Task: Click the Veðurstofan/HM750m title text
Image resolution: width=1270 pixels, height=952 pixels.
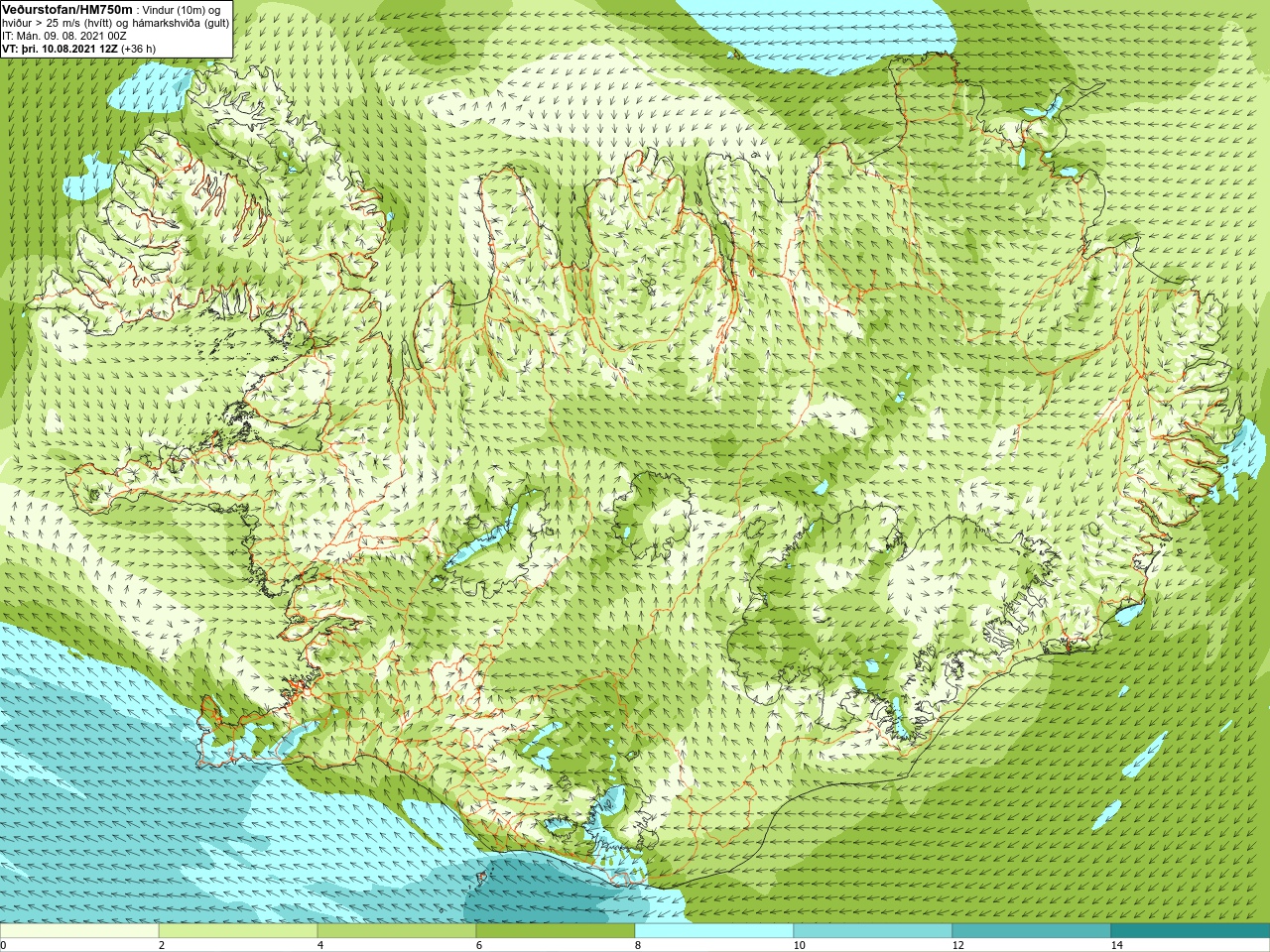Action: pyautogui.click(x=67, y=9)
